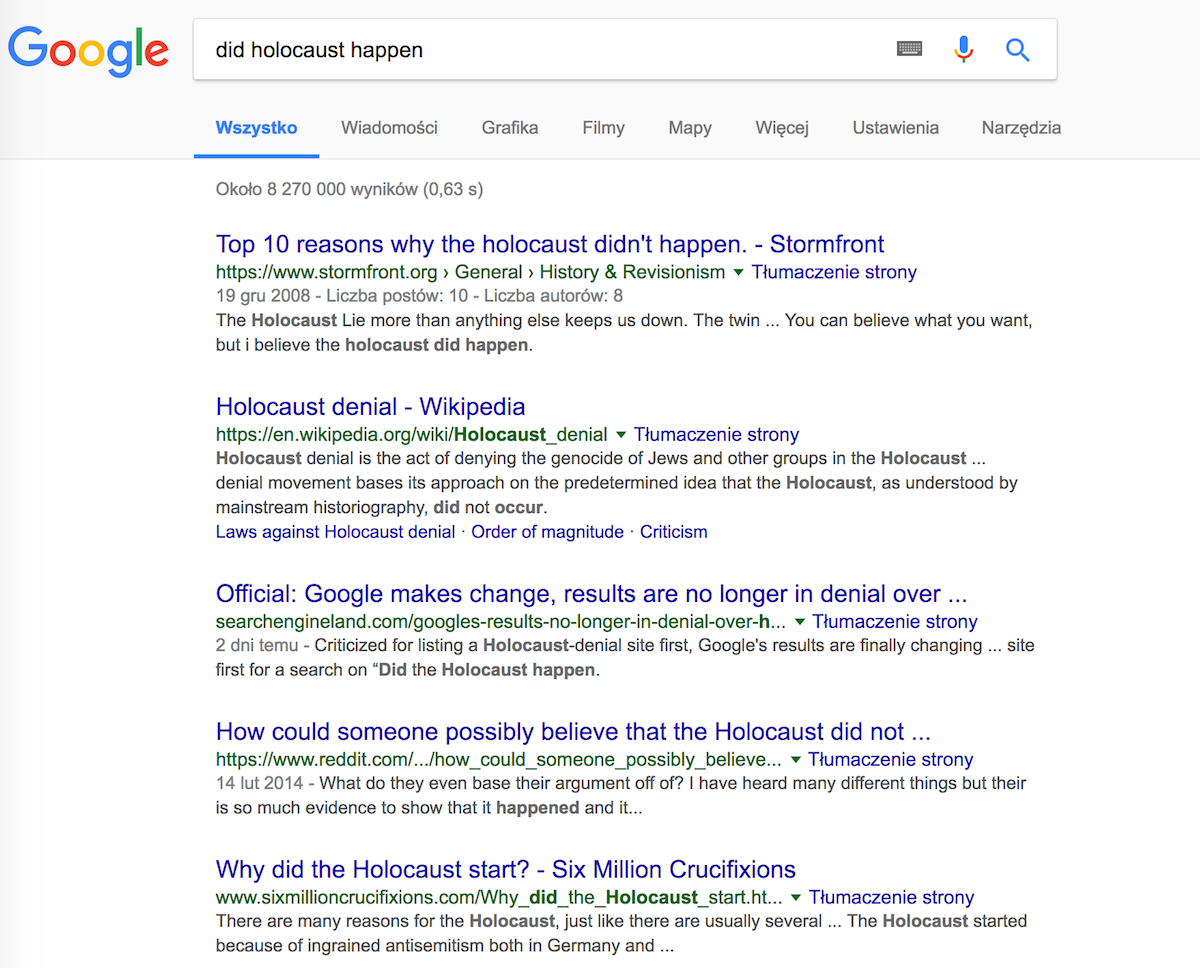Image resolution: width=1200 pixels, height=968 pixels.
Task: Click the '14 lut 2014' date text
Action: pyautogui.click(x=261, y=784)
